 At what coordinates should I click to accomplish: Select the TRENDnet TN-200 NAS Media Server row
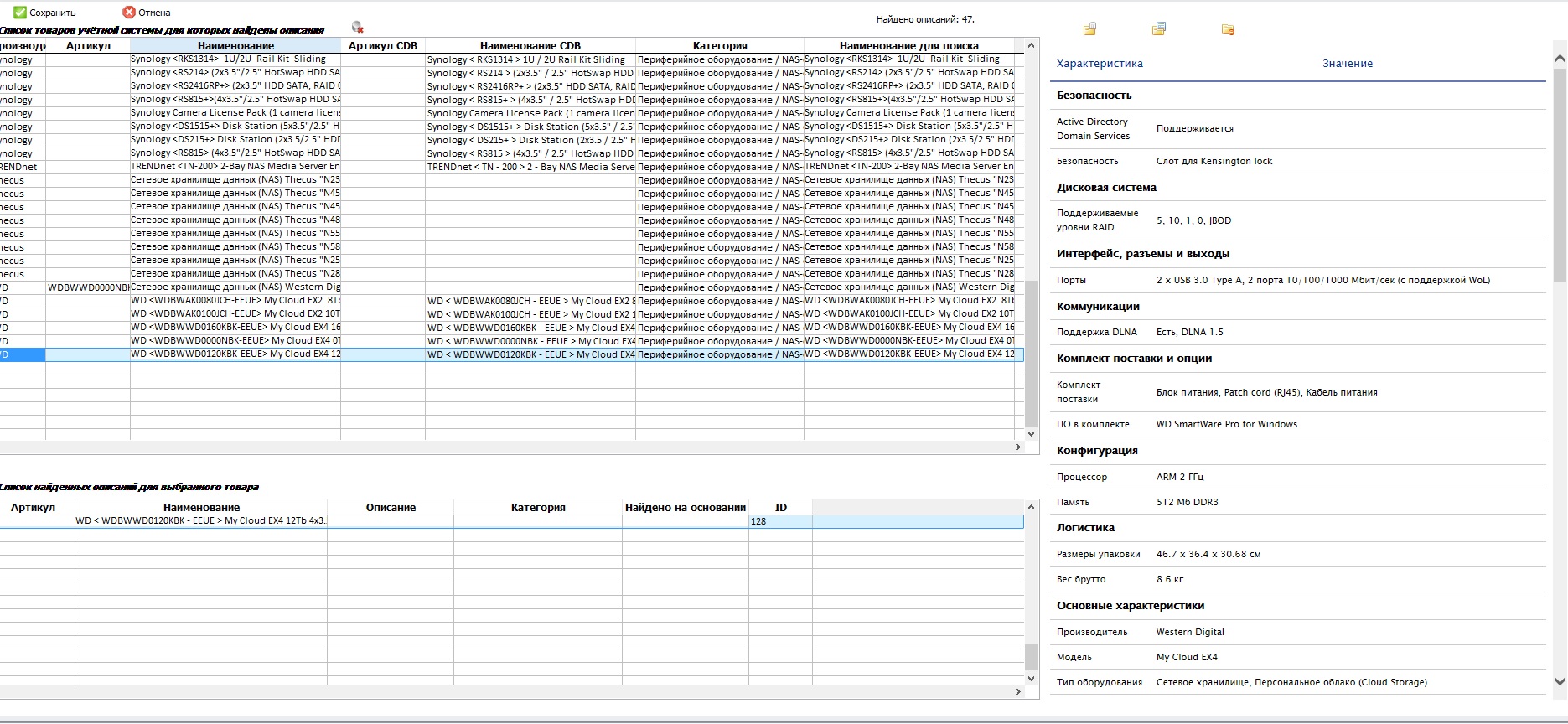[511, 167]
